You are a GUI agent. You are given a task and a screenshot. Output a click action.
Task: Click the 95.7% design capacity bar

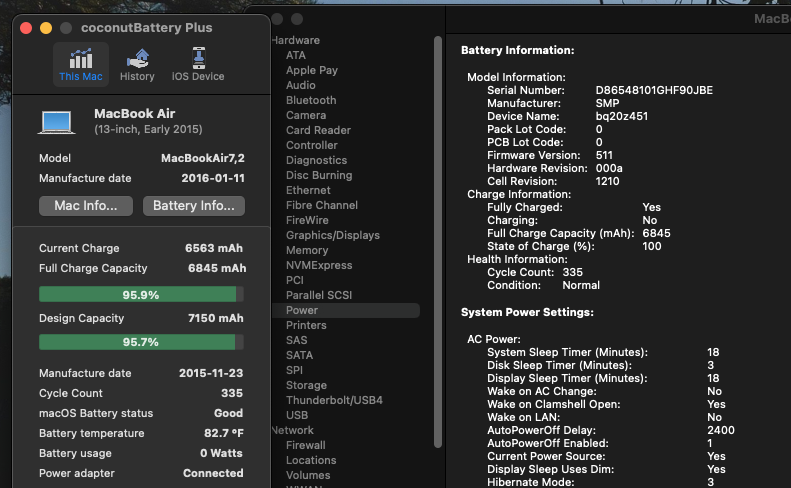pos(141,342)
